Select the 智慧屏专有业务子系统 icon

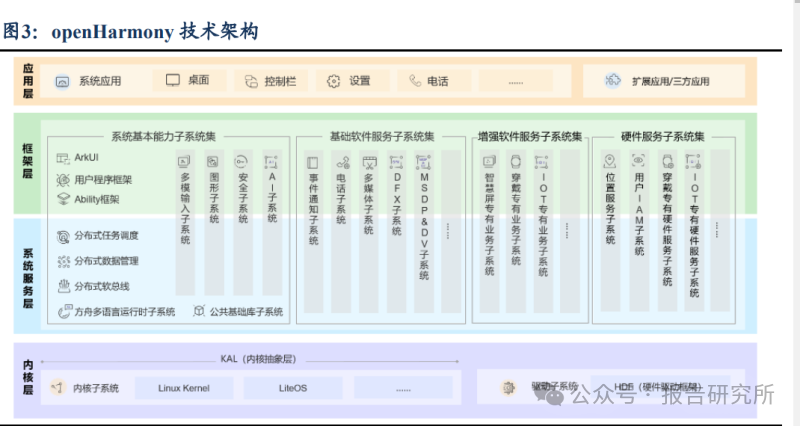(490, 162)
